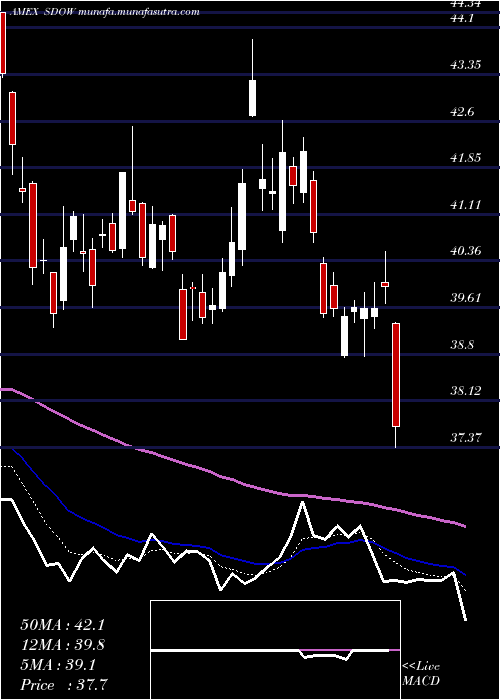
Task: Click the AMEX SDOW munafa.munafasutra.com title text
Action: [x=103, y=12]
